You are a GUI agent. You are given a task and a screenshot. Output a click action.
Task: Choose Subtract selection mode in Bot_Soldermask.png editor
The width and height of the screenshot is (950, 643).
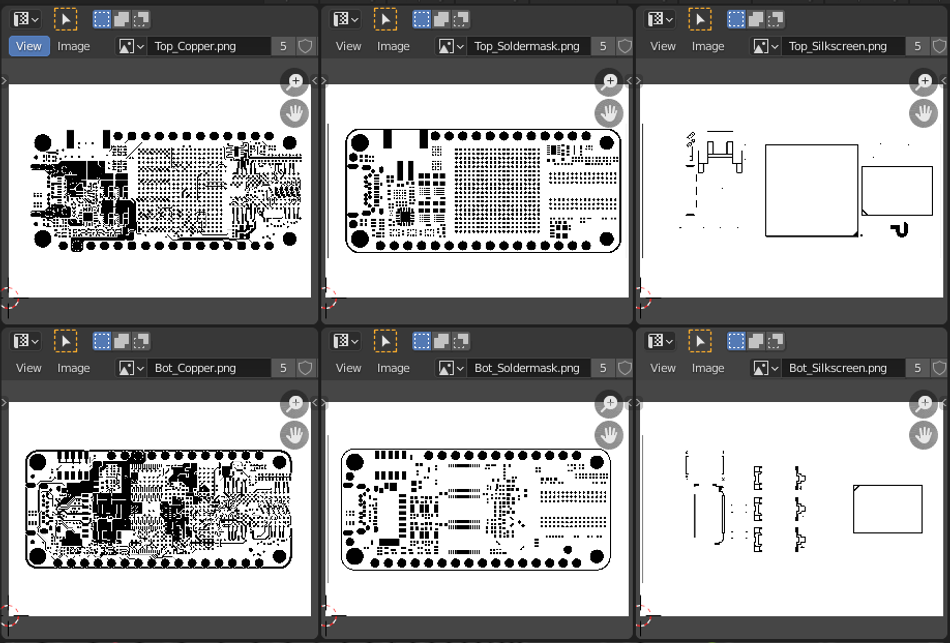click(460, 341)
